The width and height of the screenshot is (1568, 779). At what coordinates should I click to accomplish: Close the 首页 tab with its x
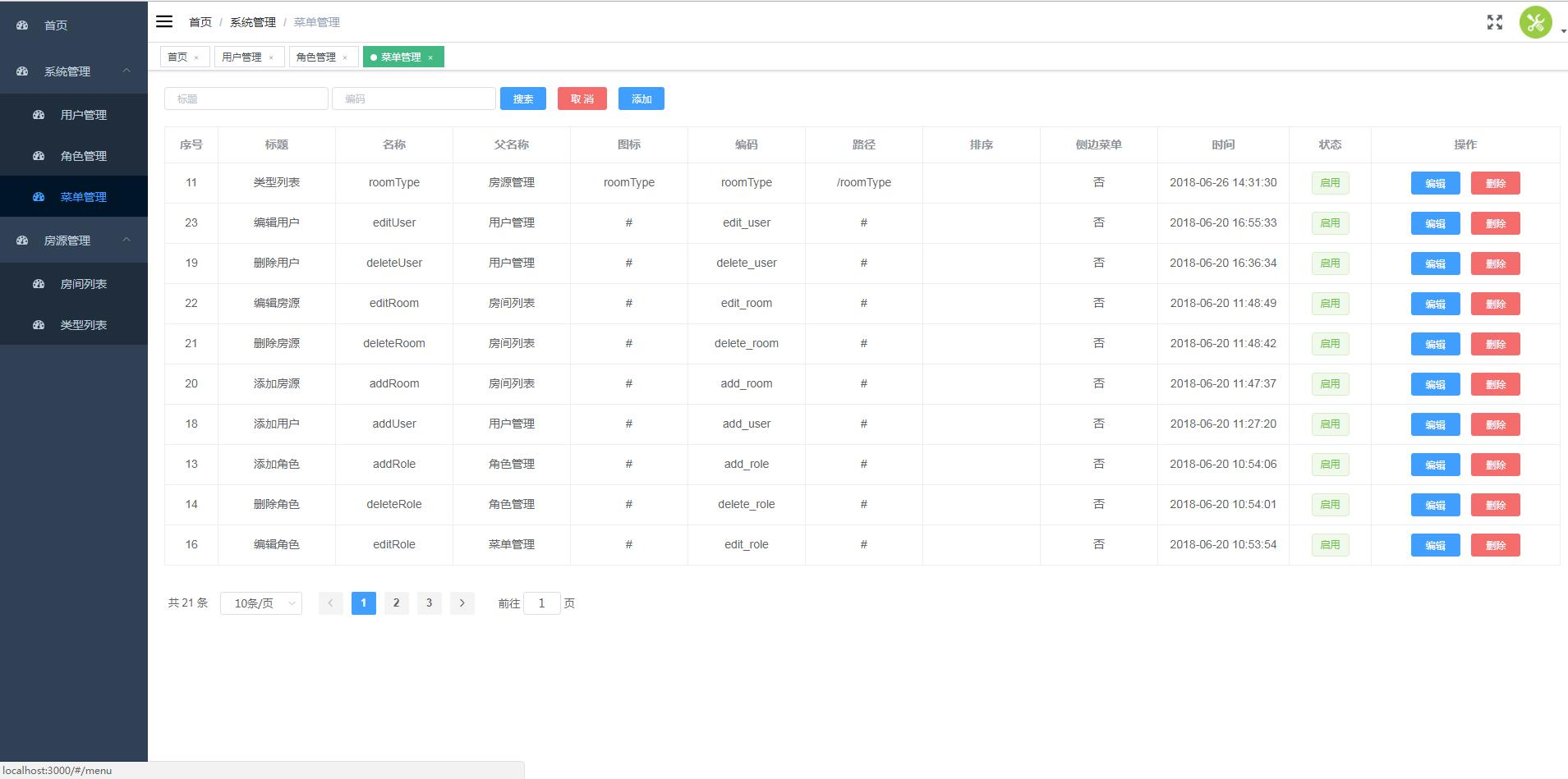pos(196,57)
